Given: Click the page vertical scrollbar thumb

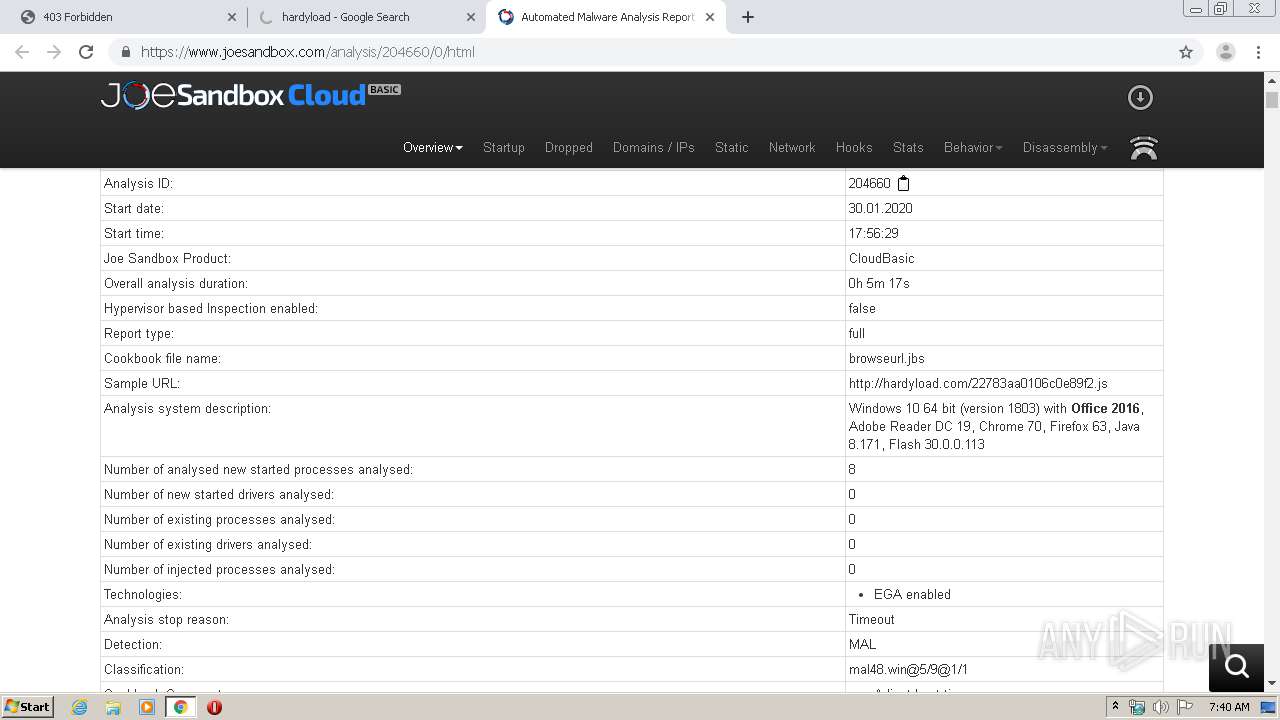Looking at the screenshot, I should tap(1272, 100).
